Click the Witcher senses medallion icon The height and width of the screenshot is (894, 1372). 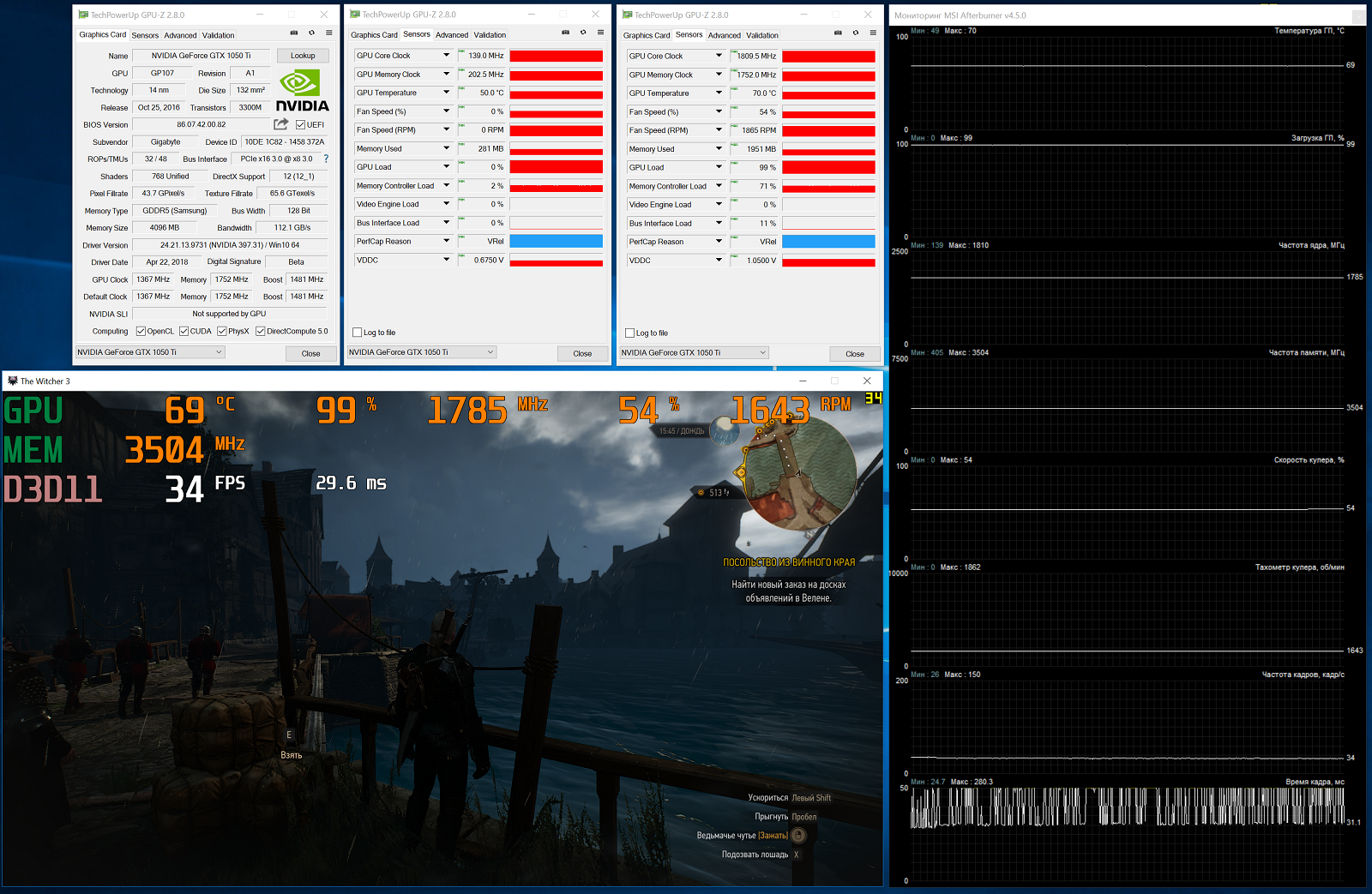coord(798,835)
